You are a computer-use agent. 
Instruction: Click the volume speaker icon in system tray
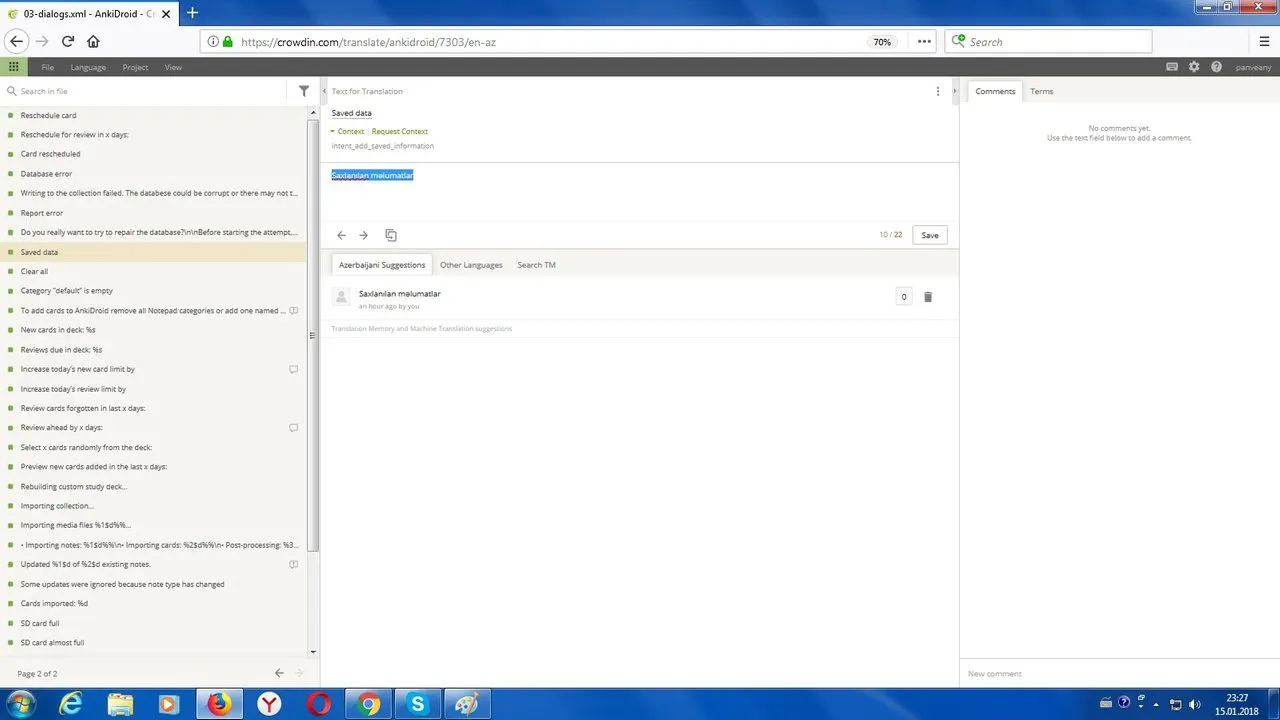(x=1194, y=704)
